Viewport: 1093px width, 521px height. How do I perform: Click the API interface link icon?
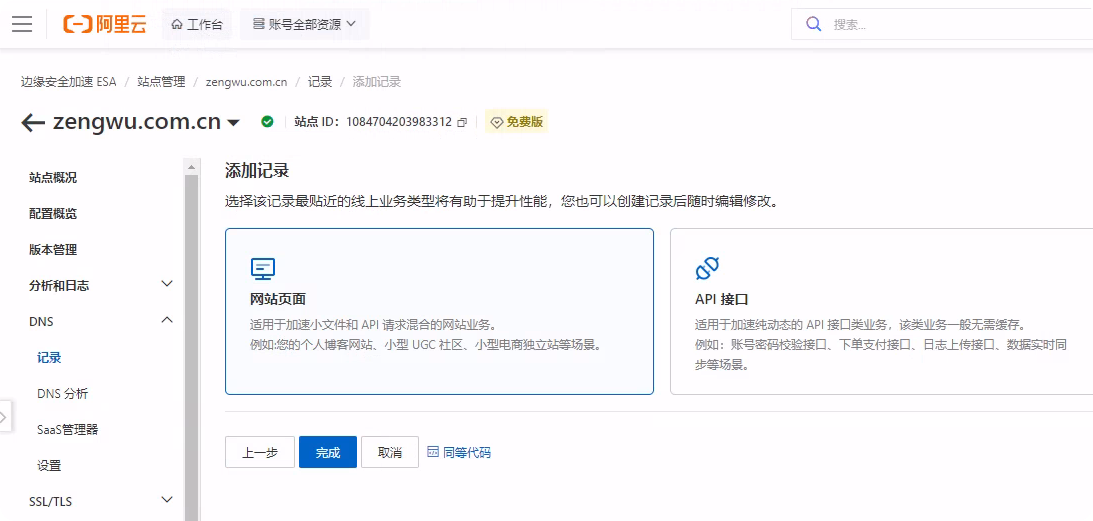tap(707, 268)
